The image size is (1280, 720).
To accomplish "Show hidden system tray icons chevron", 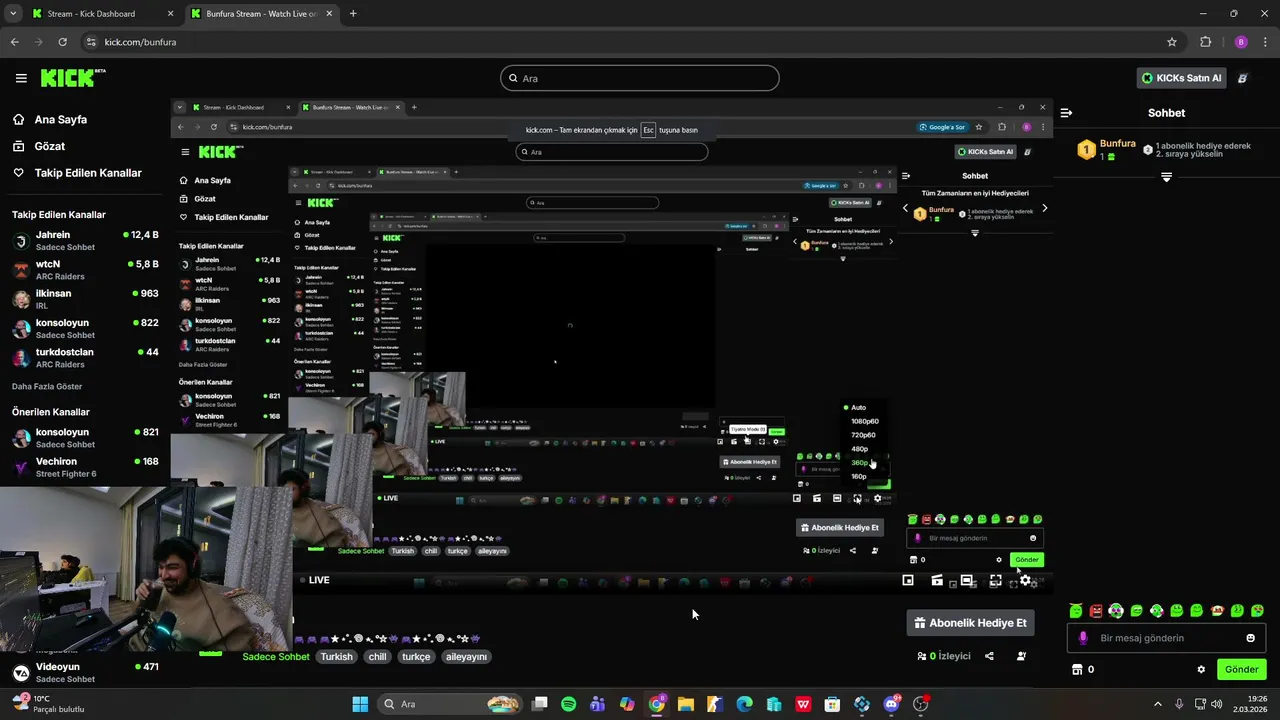I will tap(1158, 704).
